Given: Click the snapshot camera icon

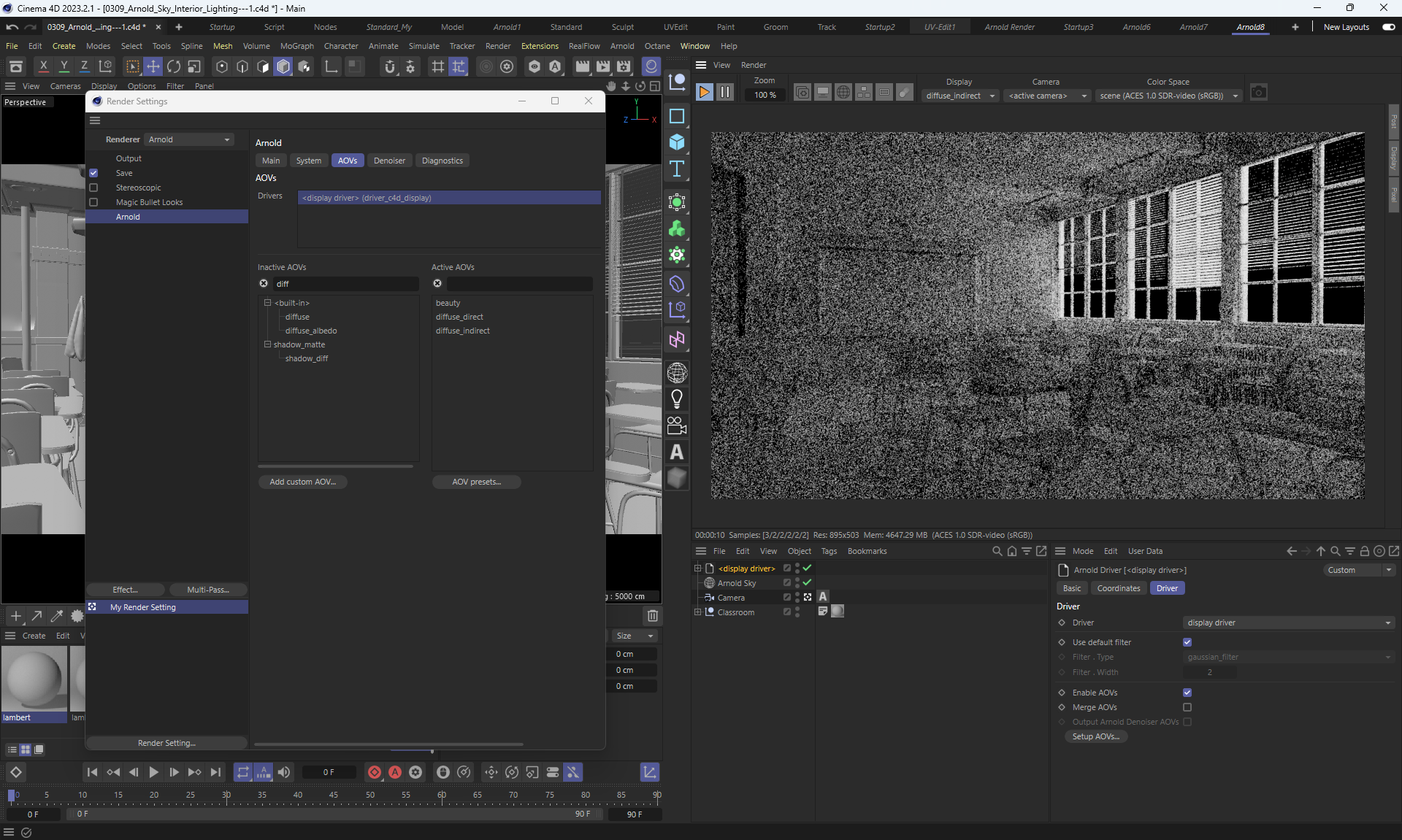Looking at the screenshot, I should 1258,92.
